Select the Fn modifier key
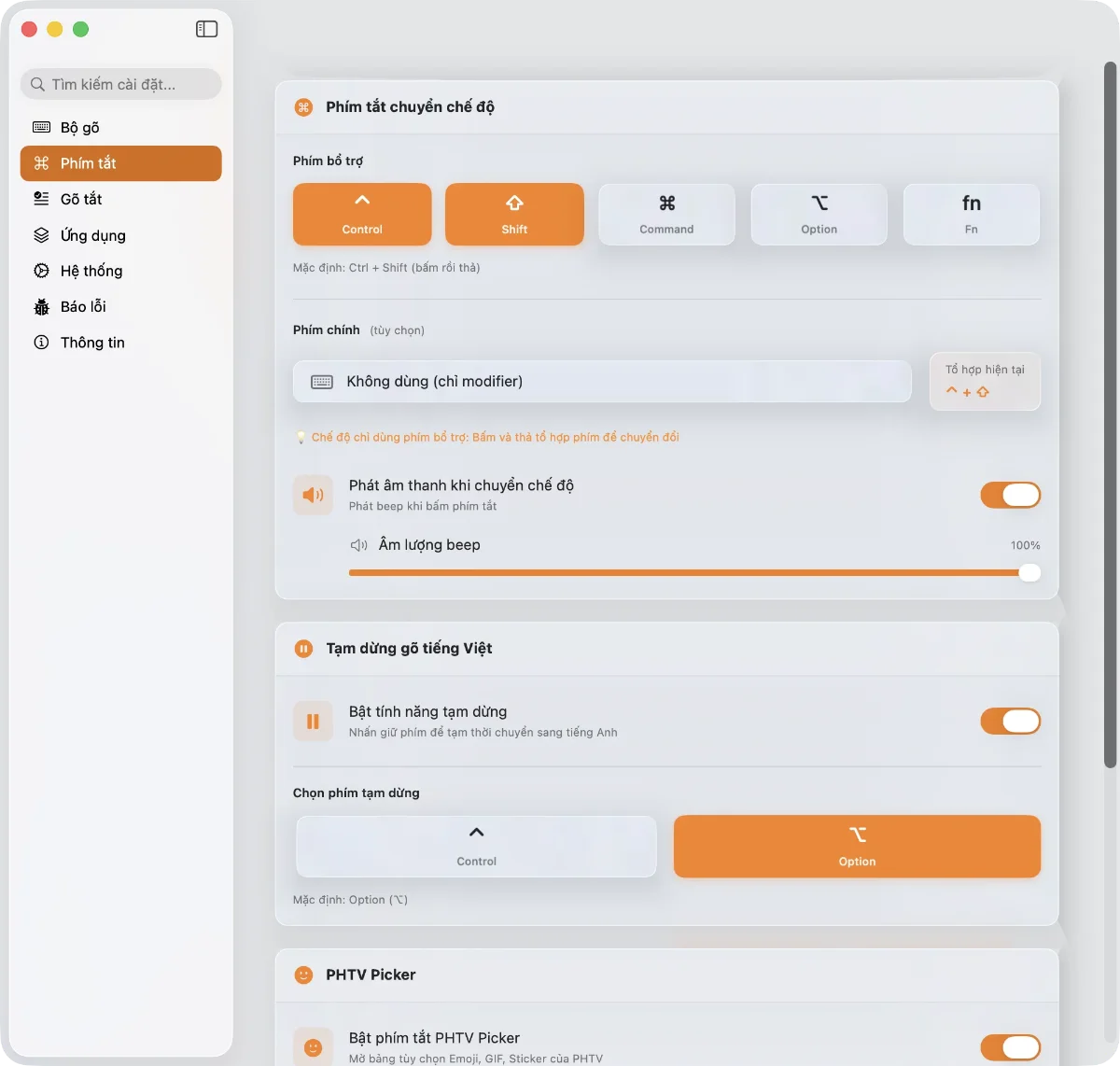Screen dimensions: 1120x1066 pyautogui.click(x=971, y=215)
